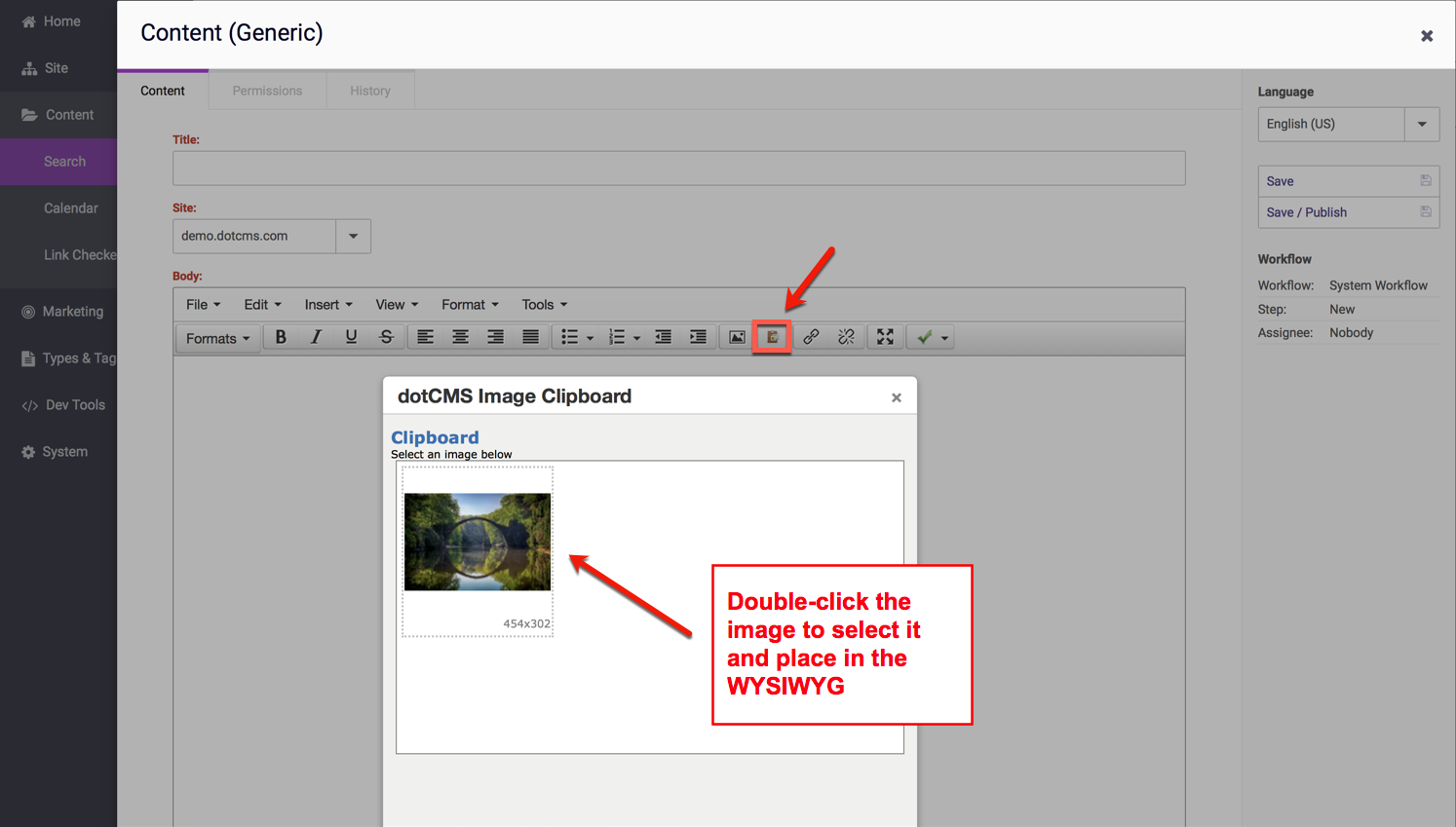Center align the body text
This screenshot has height=827, width=1456.
pos(460,337)
